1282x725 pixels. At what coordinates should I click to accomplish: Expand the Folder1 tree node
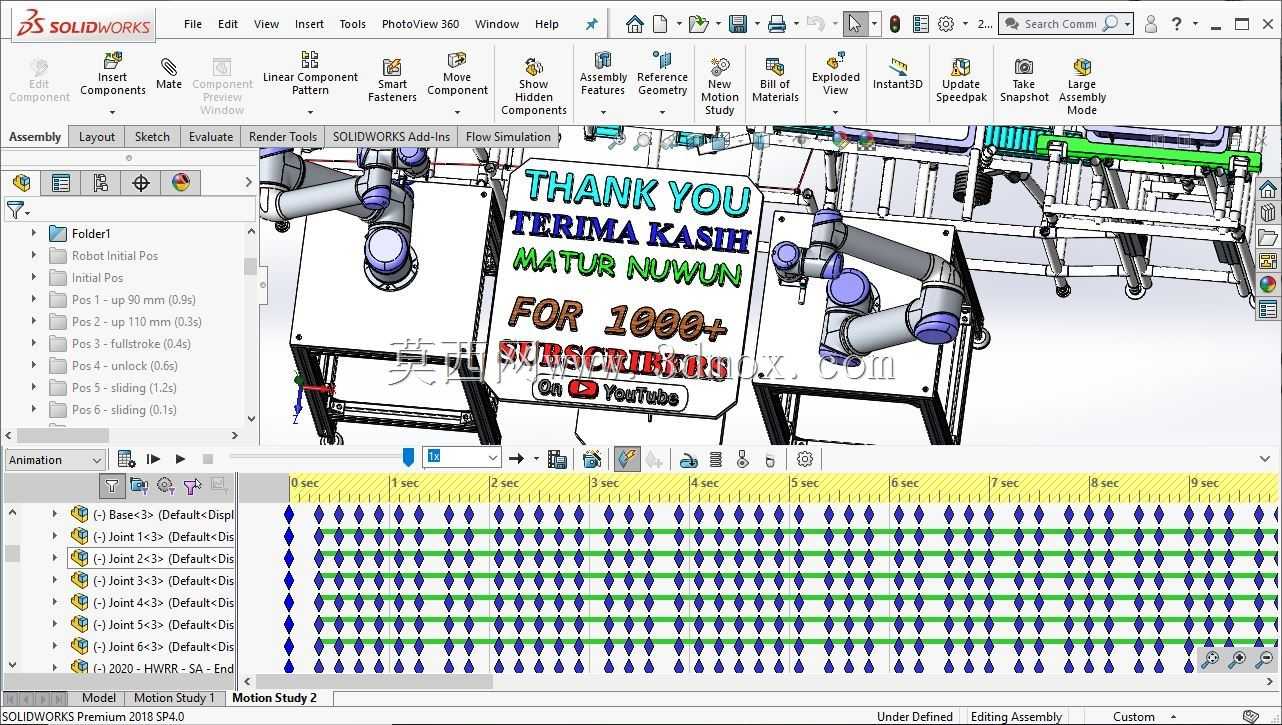(34, 233)
